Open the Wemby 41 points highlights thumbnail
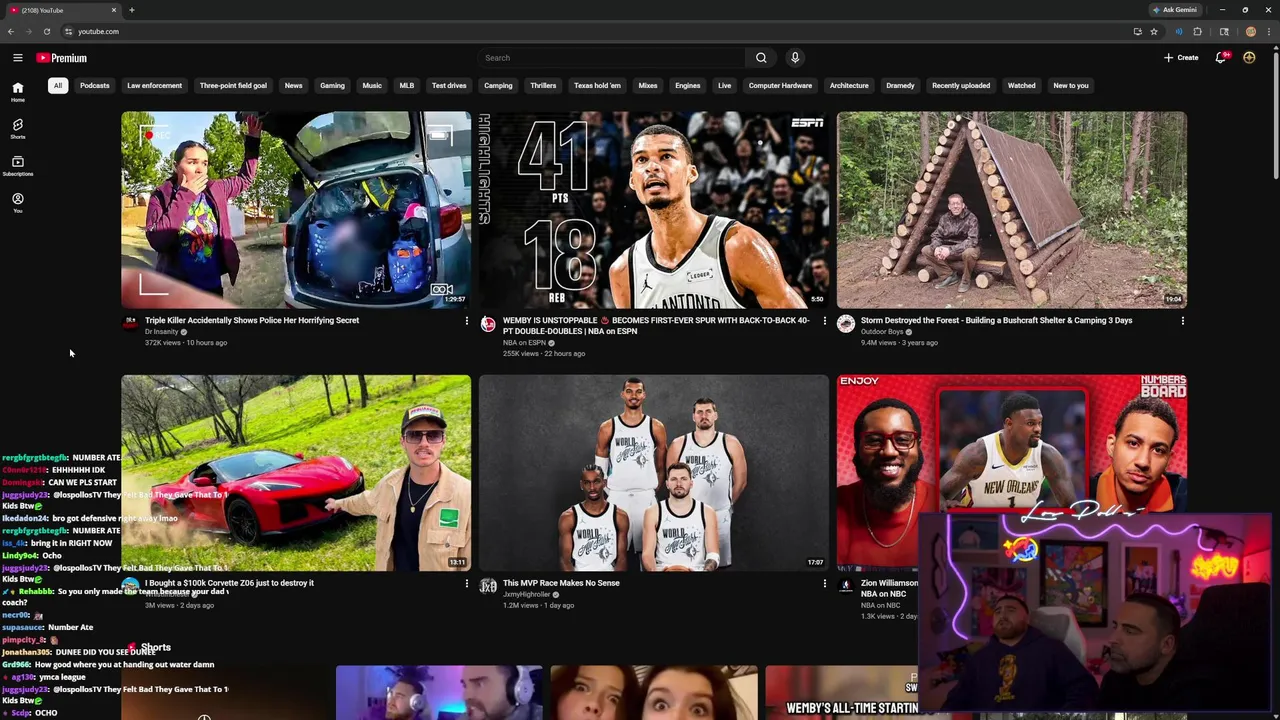1280x720 pixels. coord(654,210)
